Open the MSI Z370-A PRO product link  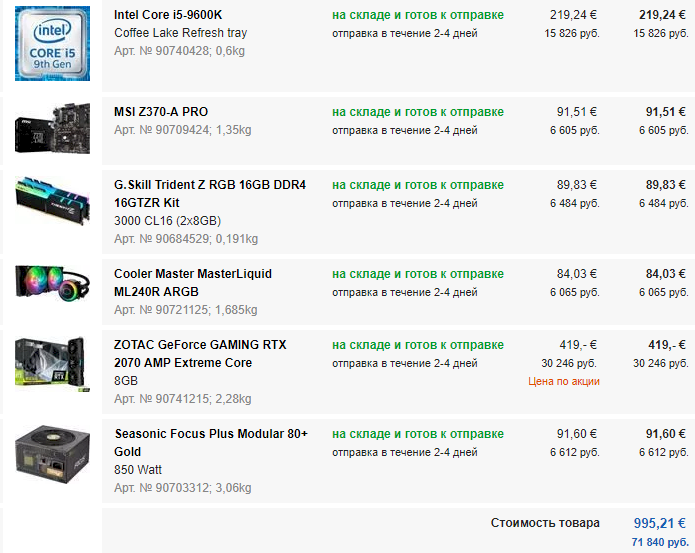point(161,112)
